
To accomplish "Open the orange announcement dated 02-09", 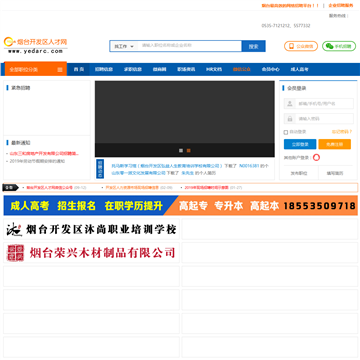I will coord(132,188).
